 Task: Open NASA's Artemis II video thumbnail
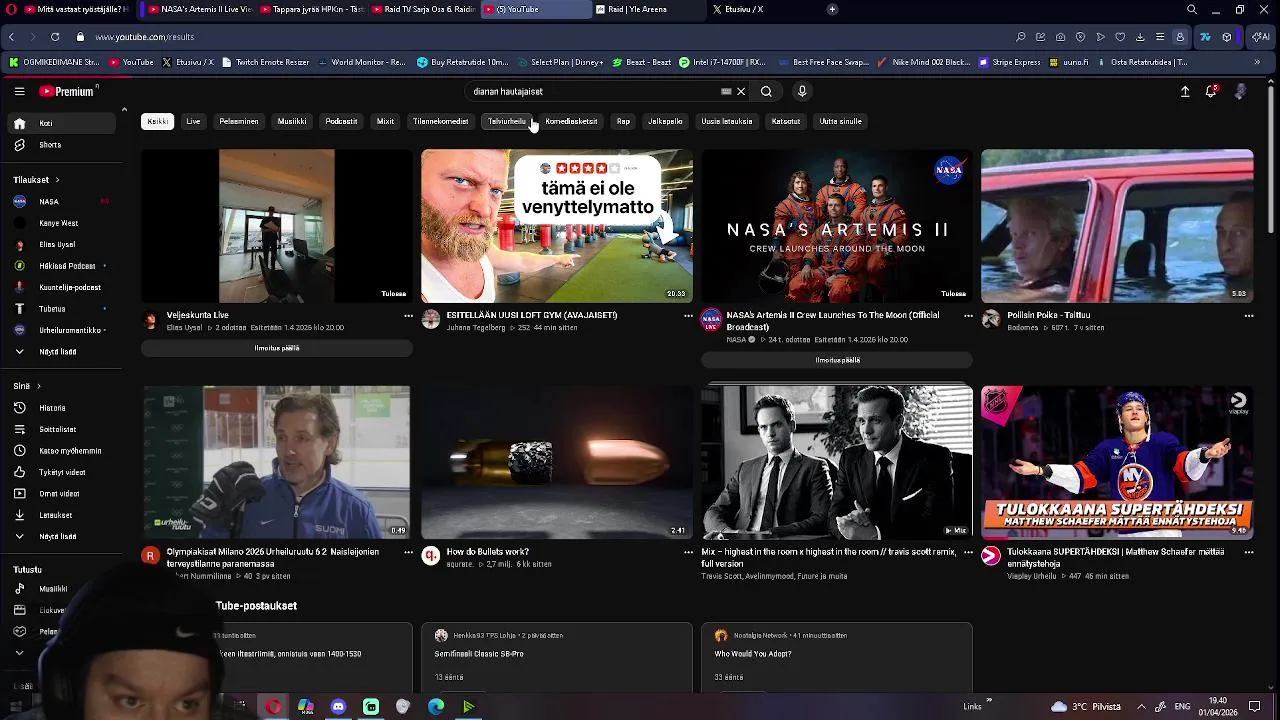(837, 226)
